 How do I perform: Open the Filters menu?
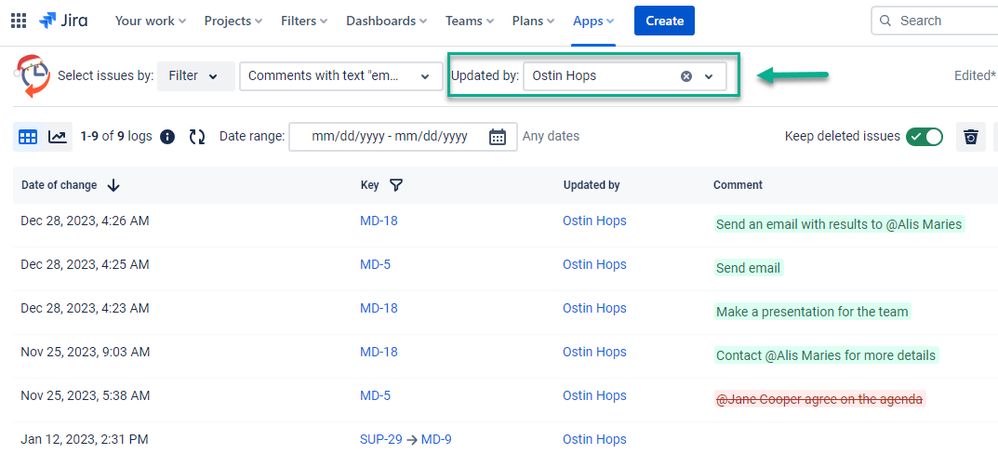(x=304, y=21)
